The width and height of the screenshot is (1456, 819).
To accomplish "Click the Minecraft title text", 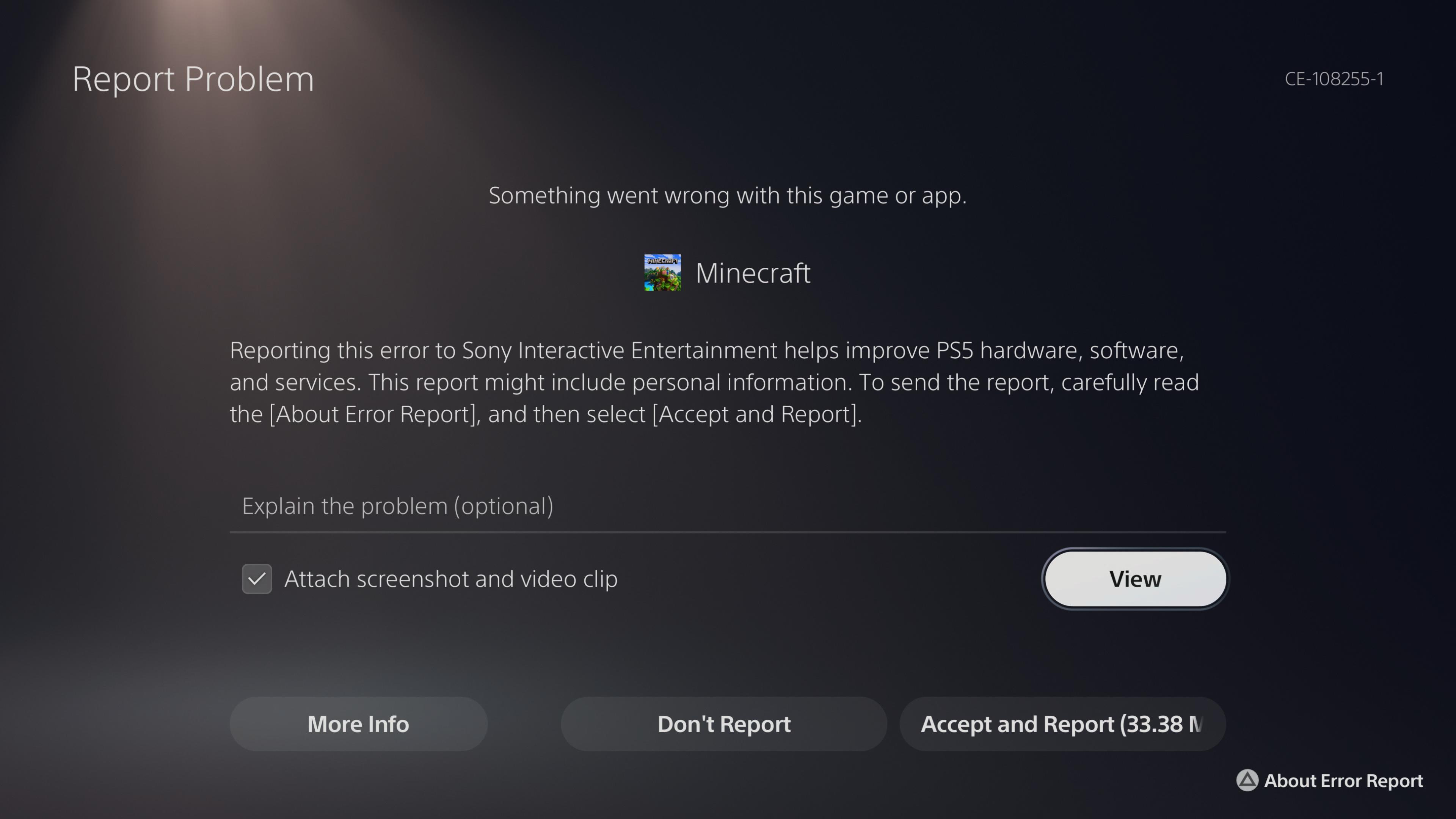I will pyautogui.click(x=752, y=273).
